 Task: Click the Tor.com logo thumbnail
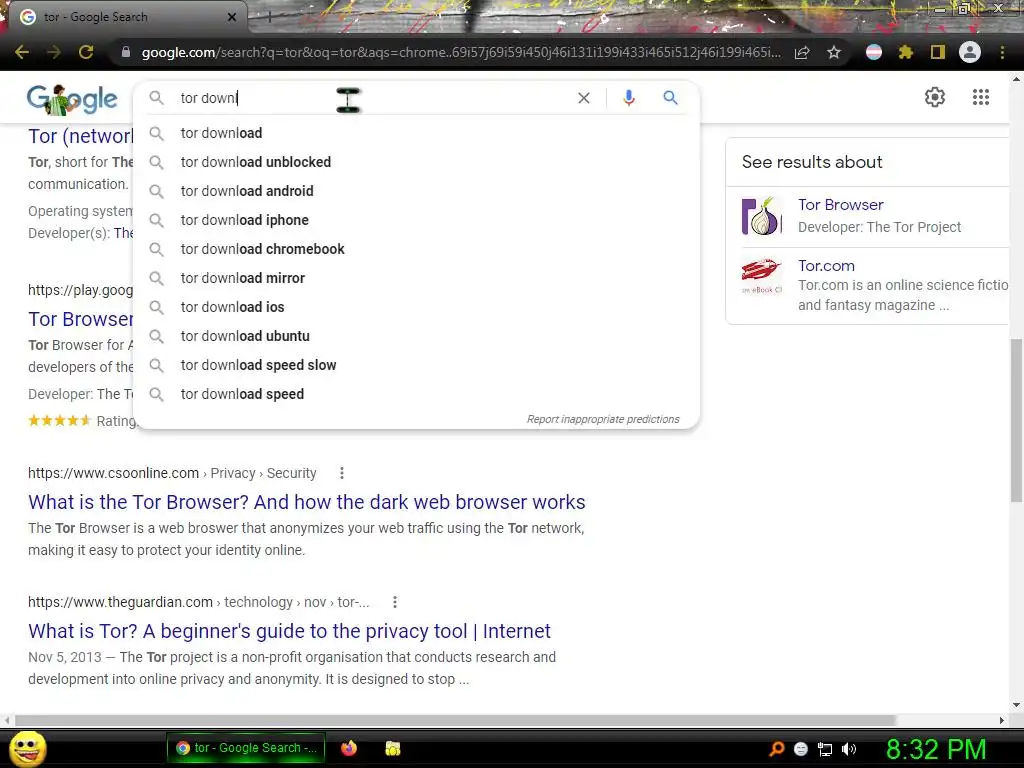761,276
